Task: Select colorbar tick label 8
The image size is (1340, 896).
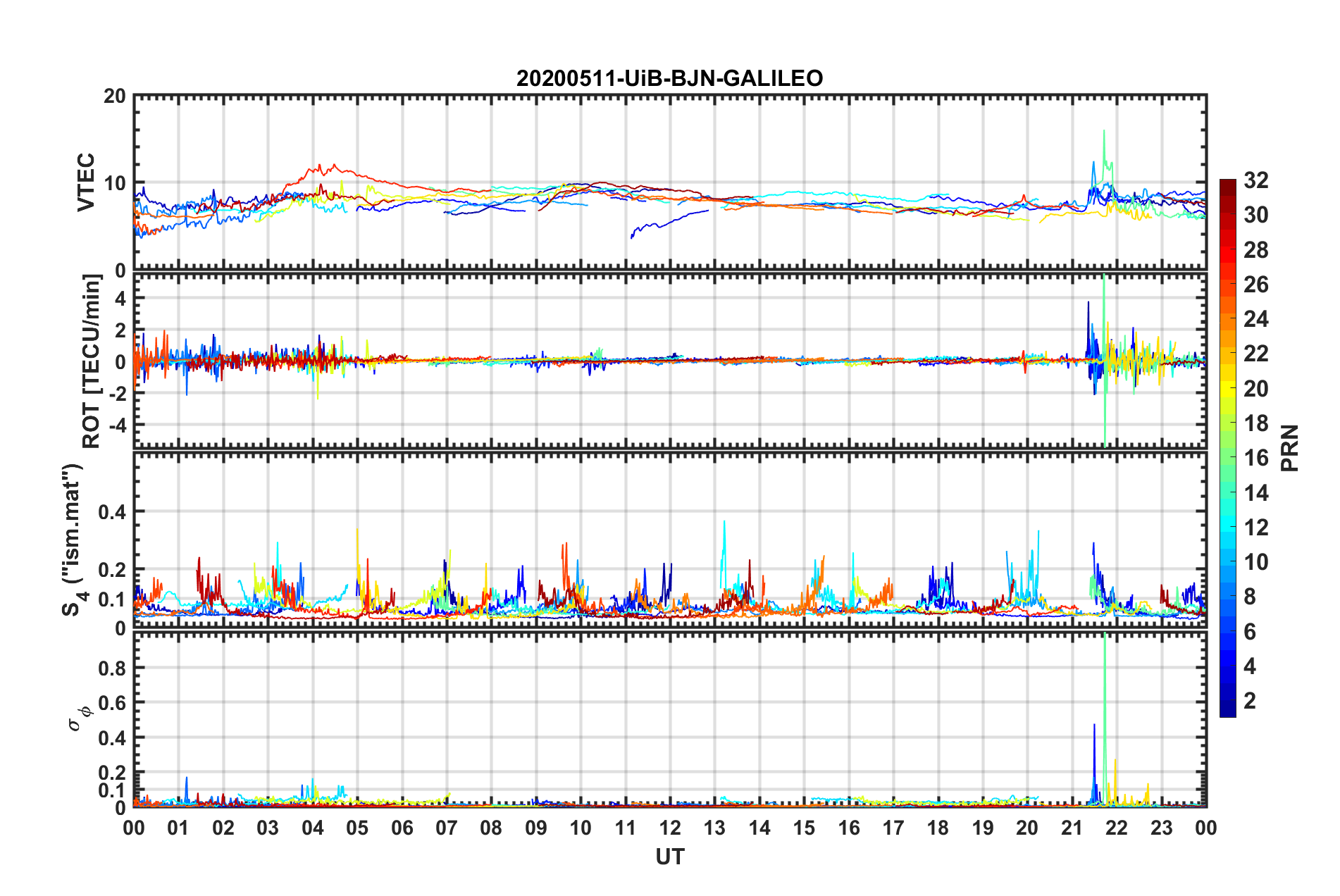Action: point(1249,597)
